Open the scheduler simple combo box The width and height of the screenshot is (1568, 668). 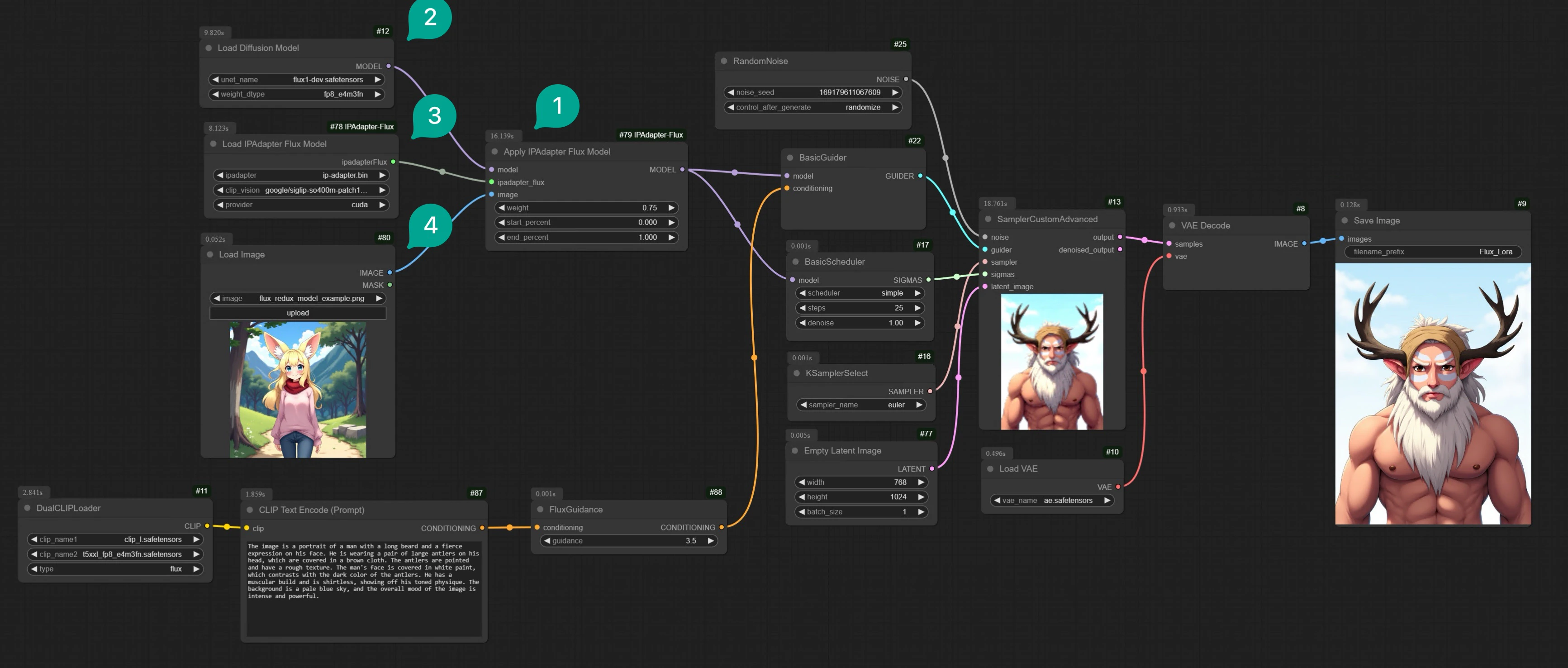click(x=860, y=294)
